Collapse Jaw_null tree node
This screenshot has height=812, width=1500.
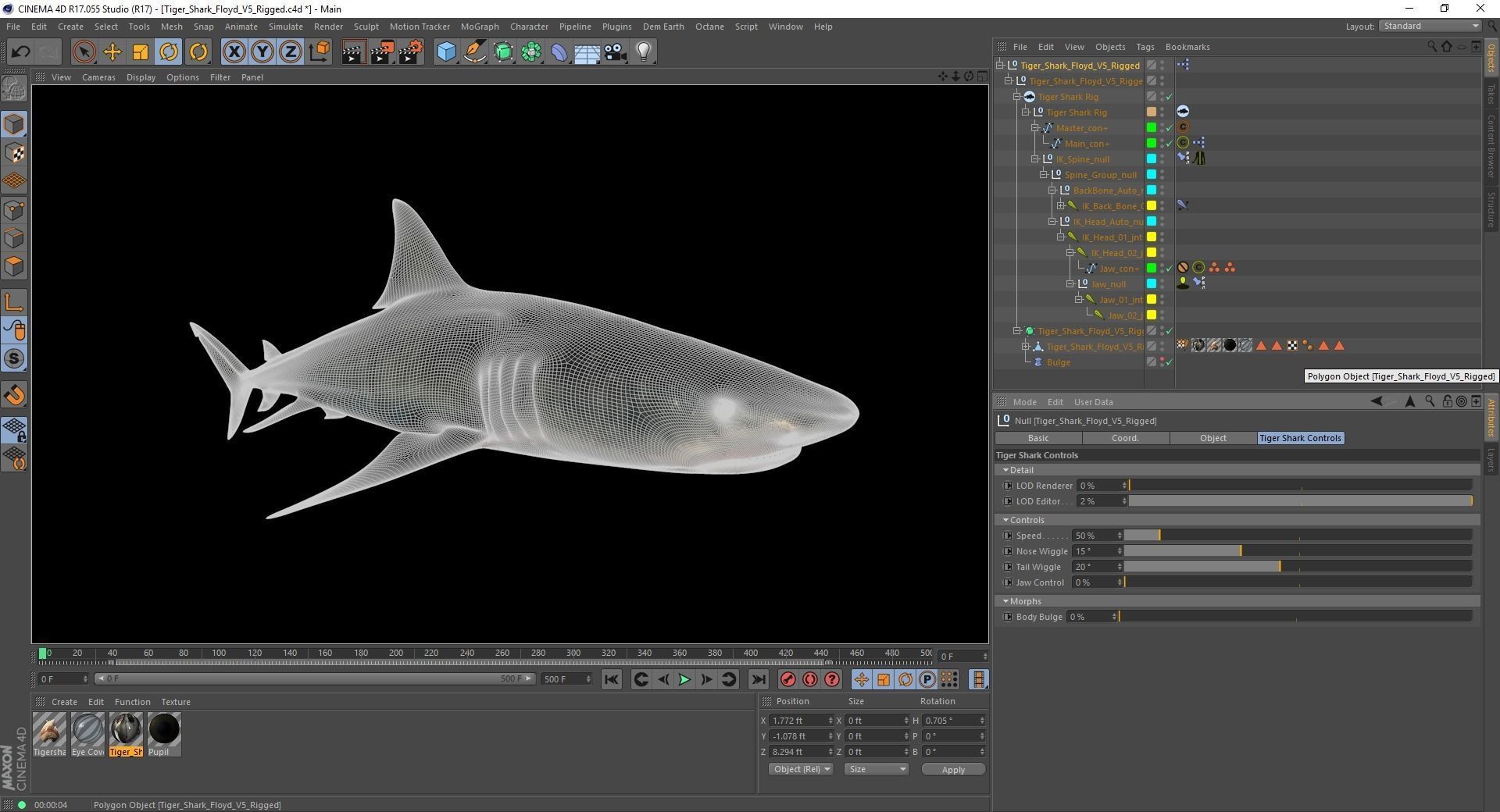click(1070, 284)
